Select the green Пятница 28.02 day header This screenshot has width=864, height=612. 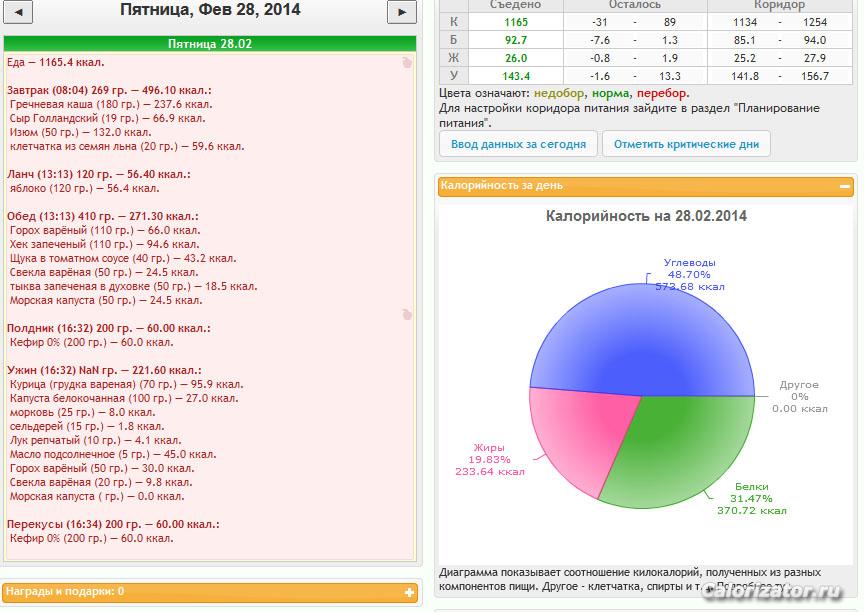[x=209, y=44]
